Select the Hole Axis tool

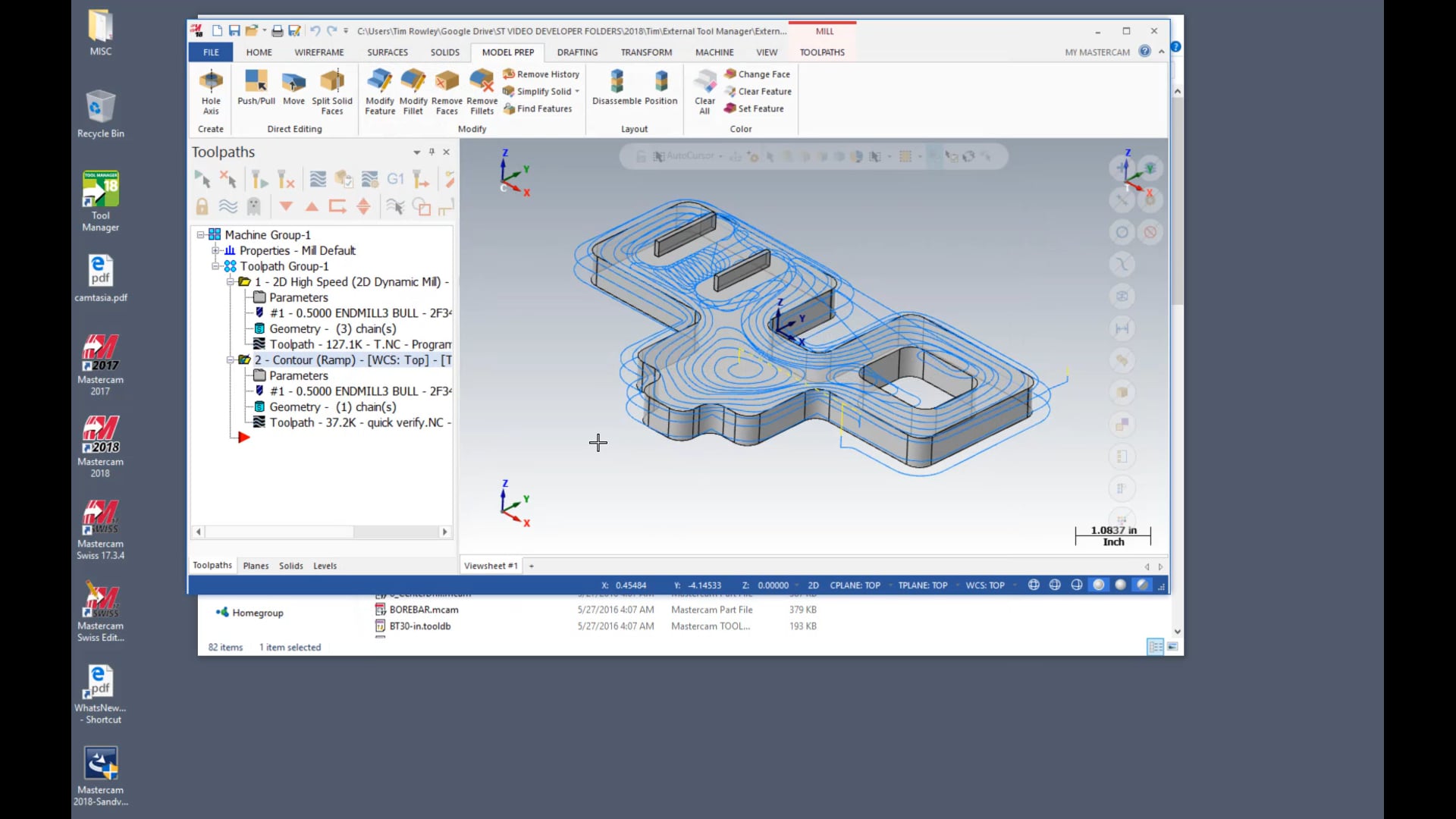211,92
